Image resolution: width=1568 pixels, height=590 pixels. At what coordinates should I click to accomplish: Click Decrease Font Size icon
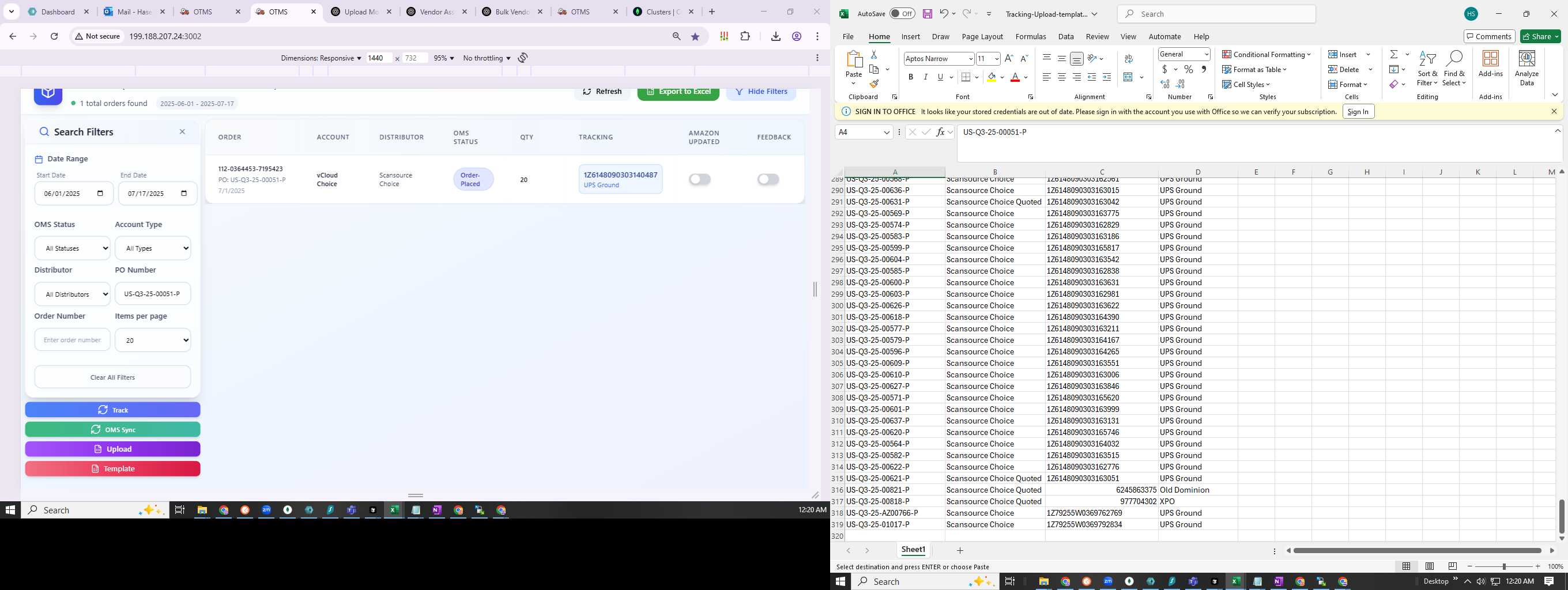coord(1024,58)
